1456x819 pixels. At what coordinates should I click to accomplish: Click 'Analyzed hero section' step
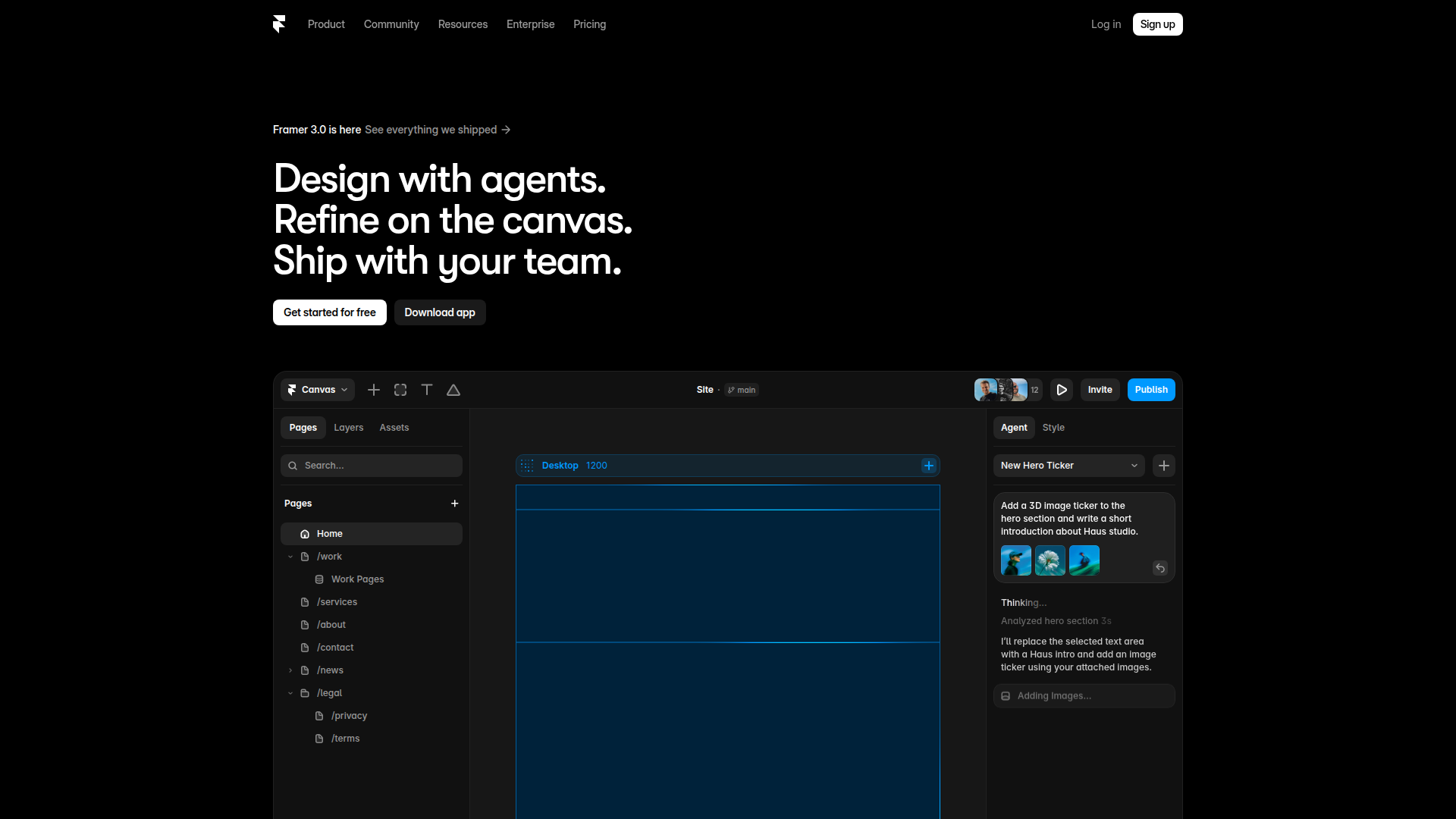pos(1056,621)
